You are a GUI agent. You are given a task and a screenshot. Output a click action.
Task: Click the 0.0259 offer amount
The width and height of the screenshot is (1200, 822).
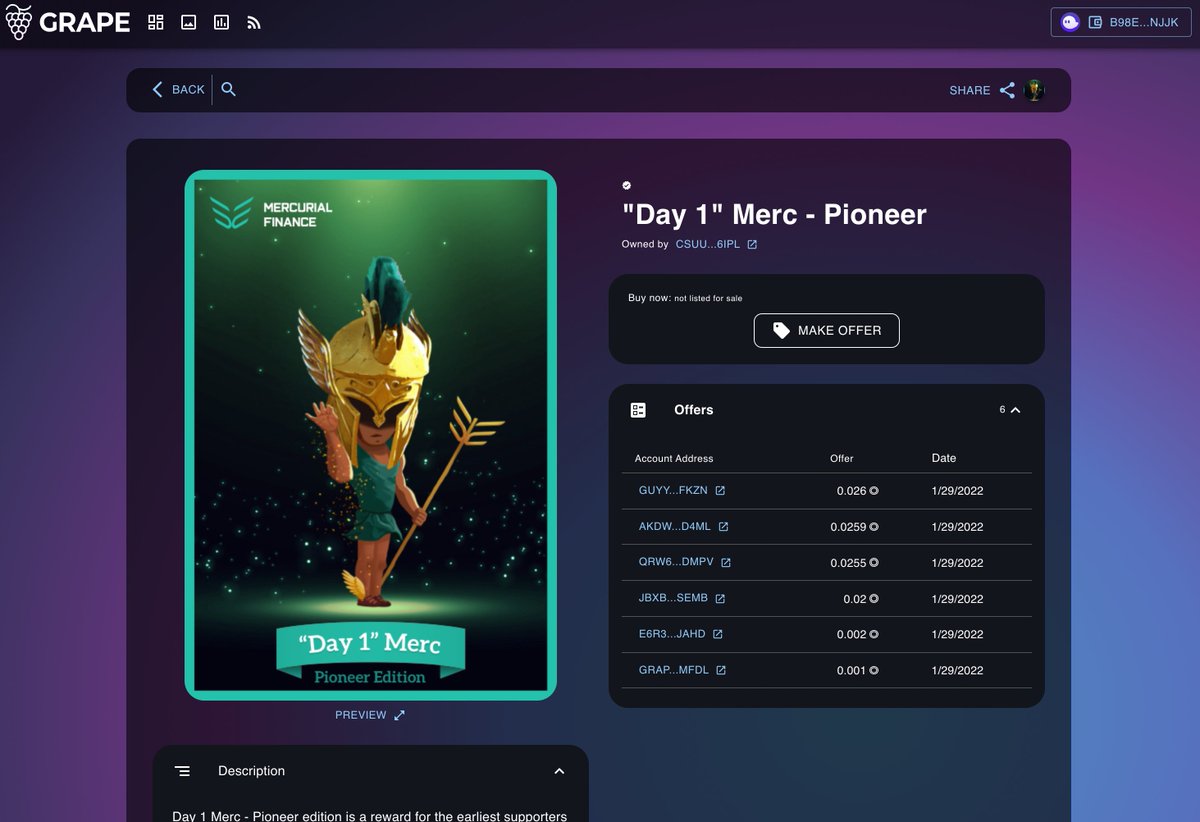(848, 527)
